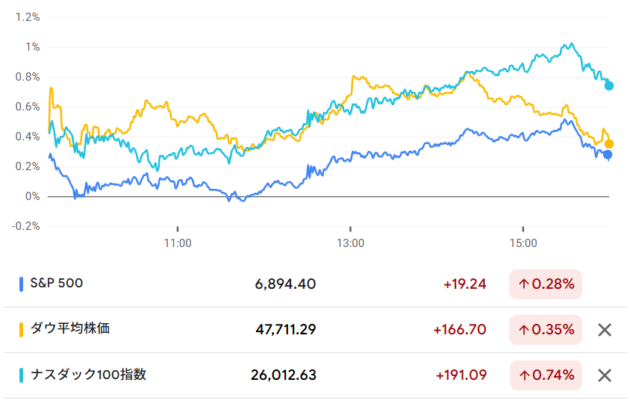The width and height of the screenshot is (630, 400).
Task: Click the blue S&P 500 end-point dot on chart
Action: tap(608, 154)
